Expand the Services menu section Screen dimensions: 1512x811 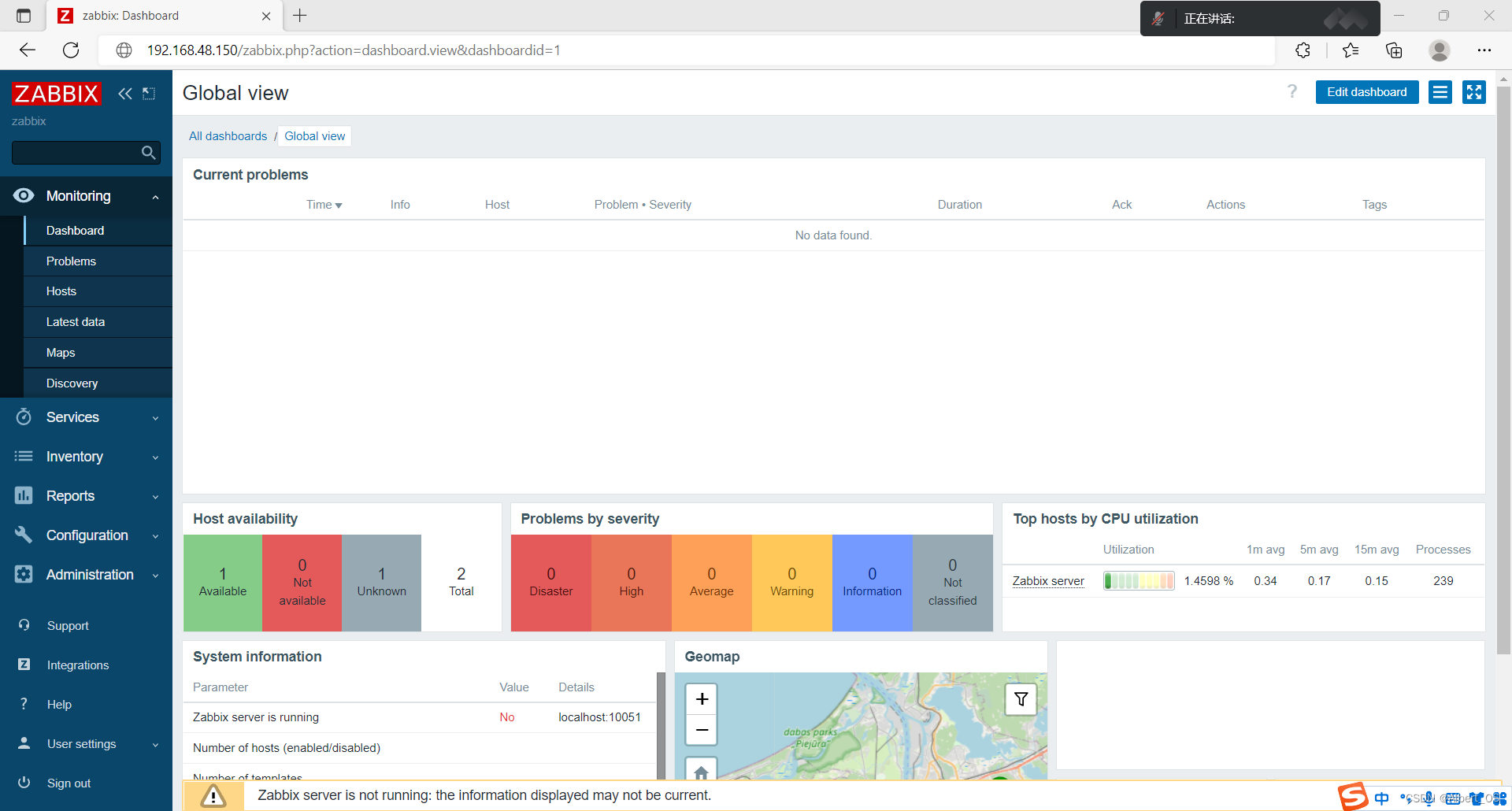(155, 418)
